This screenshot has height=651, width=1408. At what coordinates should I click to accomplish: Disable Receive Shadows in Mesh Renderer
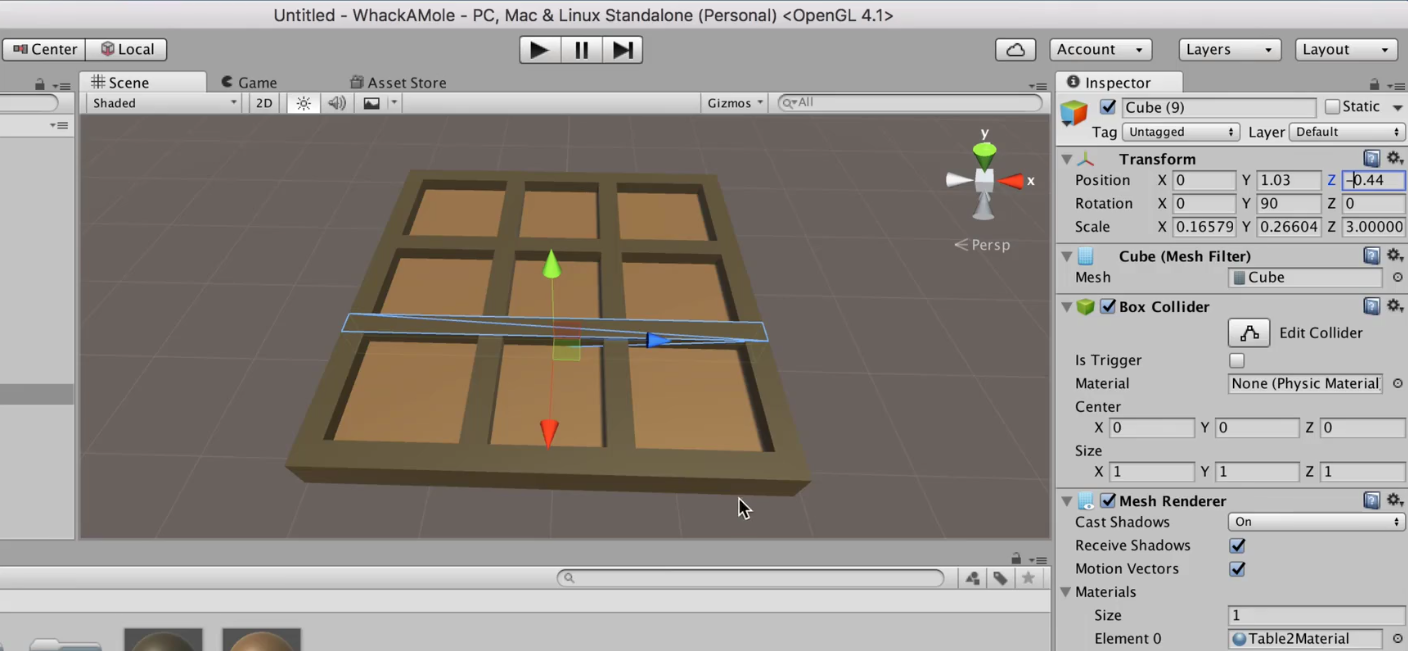pos(1237,545)
